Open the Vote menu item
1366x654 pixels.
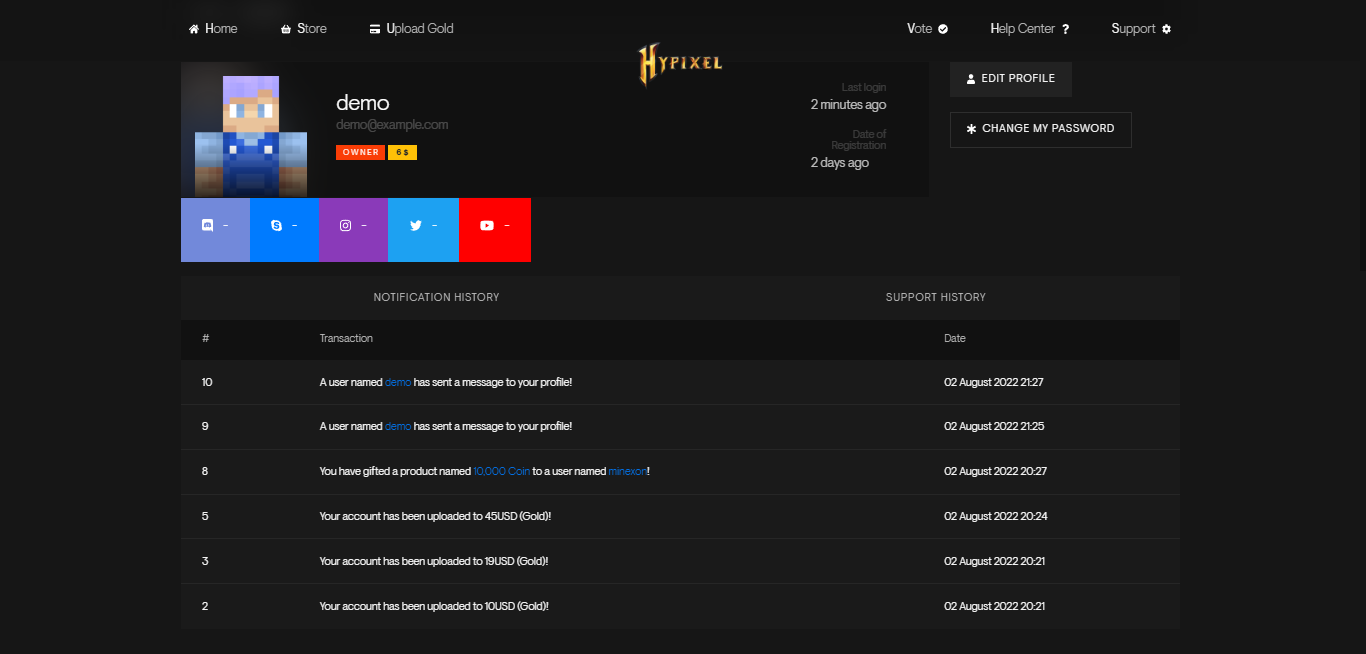coord(927,29)
